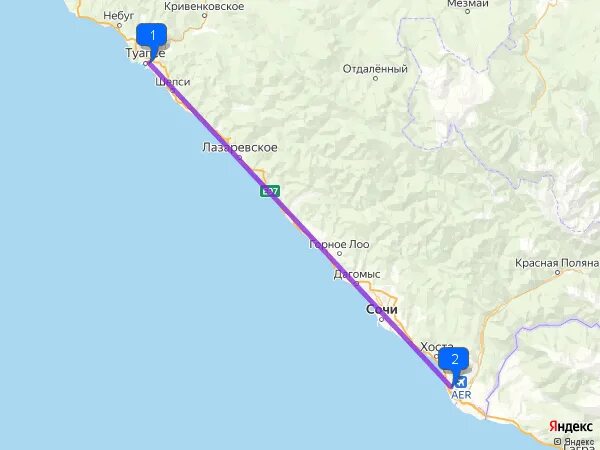Open the © Яндекс copyright link
Screen dimensions: 600x450
click(x=573, y=442)
